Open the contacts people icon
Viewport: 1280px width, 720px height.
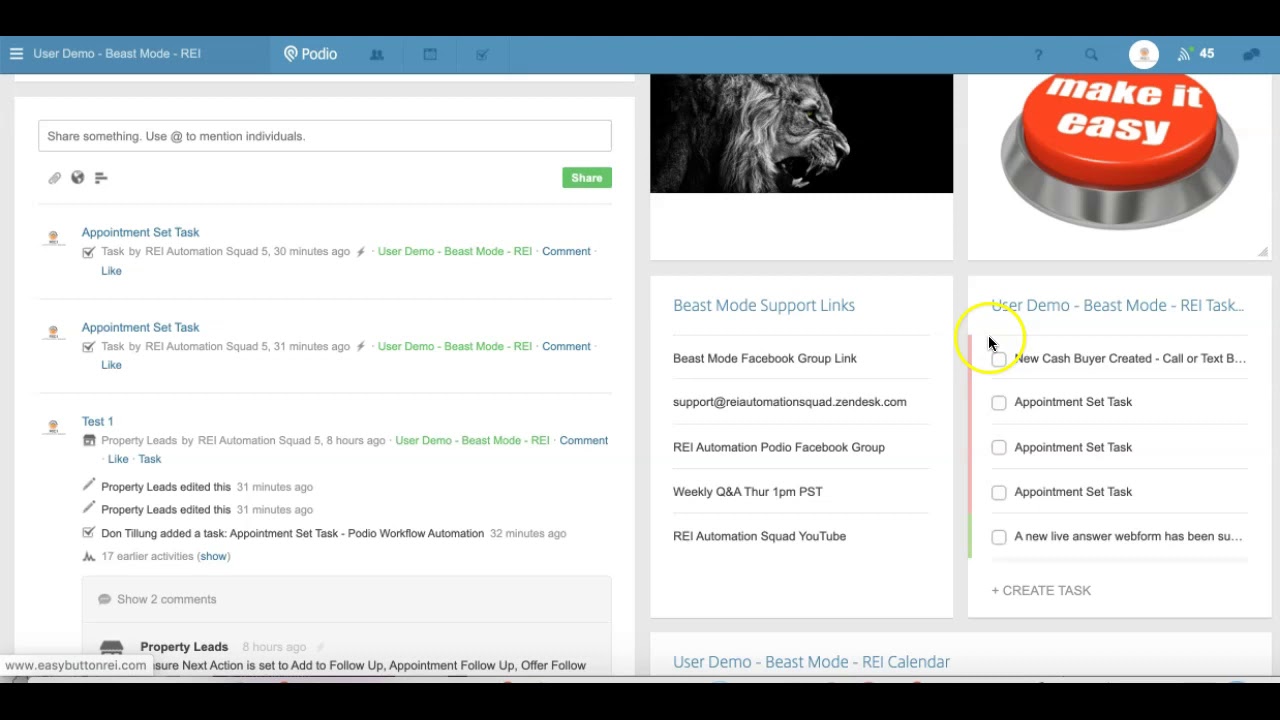377,55
